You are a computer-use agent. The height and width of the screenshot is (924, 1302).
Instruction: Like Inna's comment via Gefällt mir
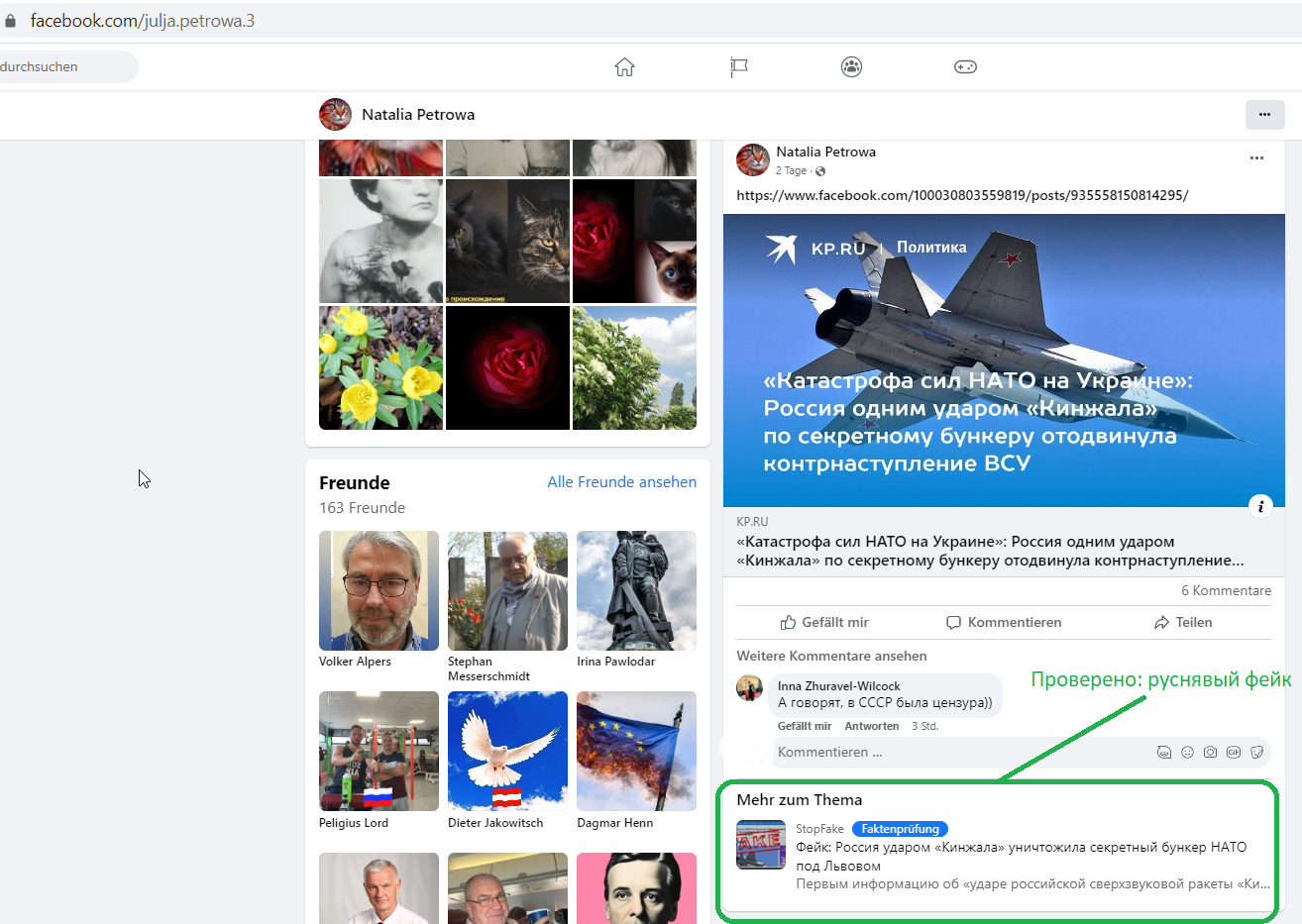coord(805,726)
